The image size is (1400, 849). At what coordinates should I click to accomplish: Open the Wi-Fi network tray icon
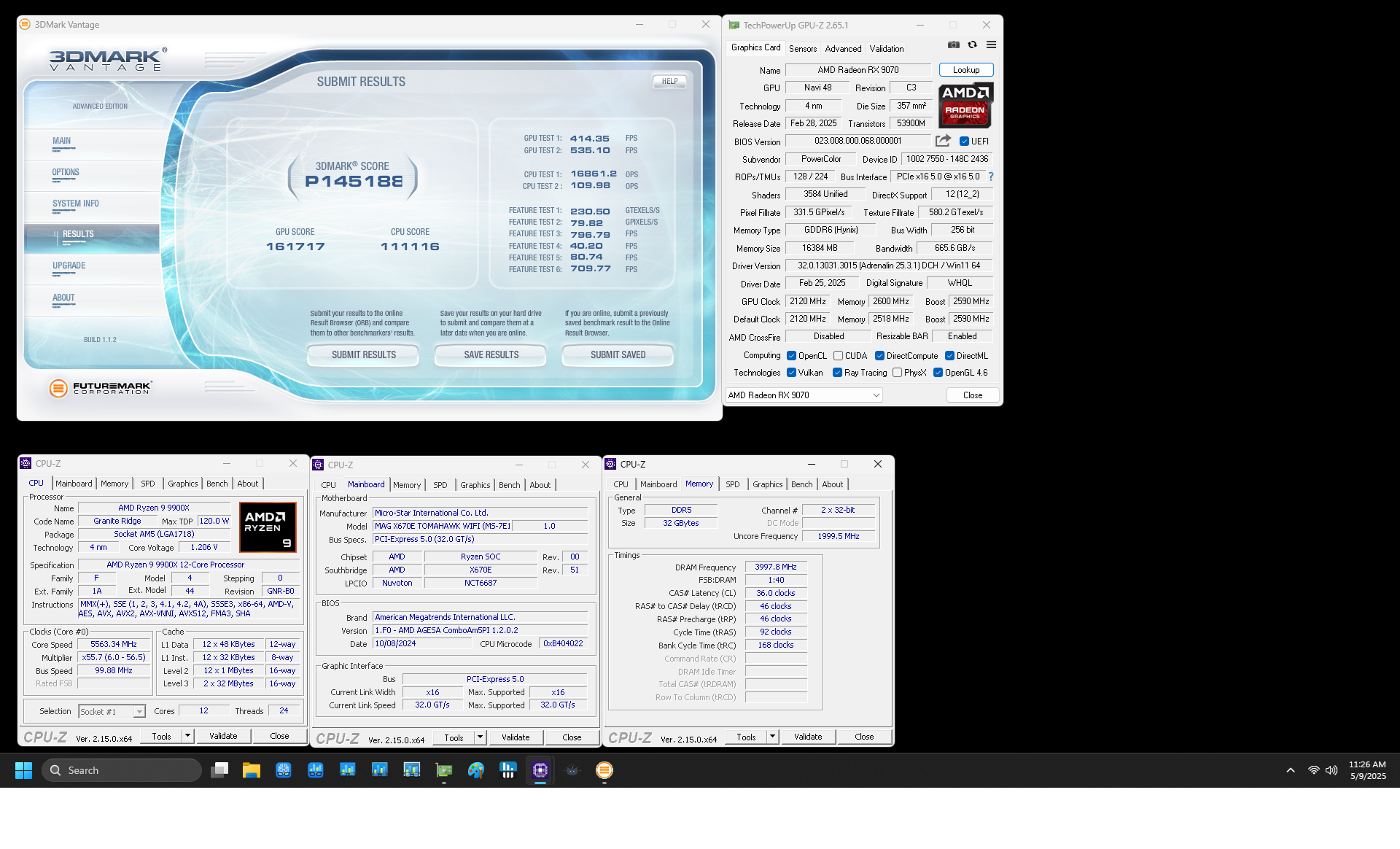1313,770
